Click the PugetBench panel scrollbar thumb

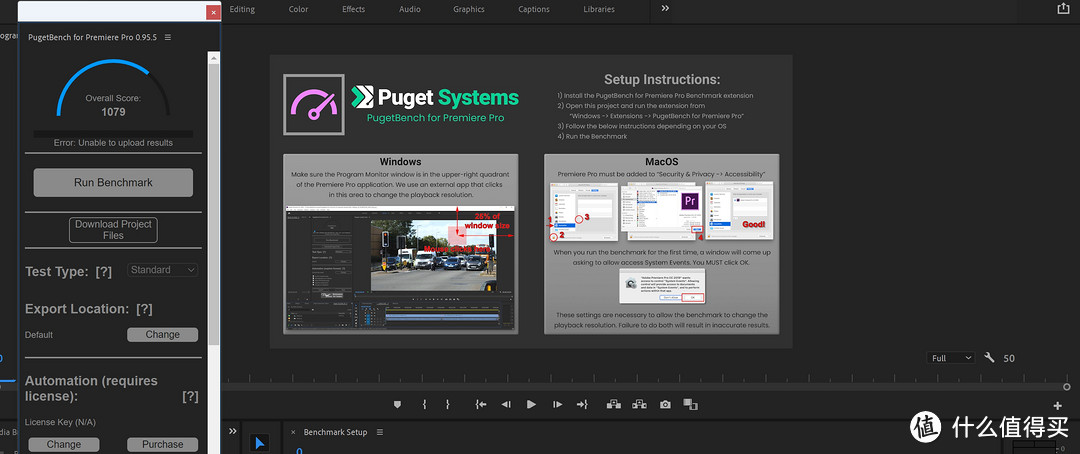[214, 204]
